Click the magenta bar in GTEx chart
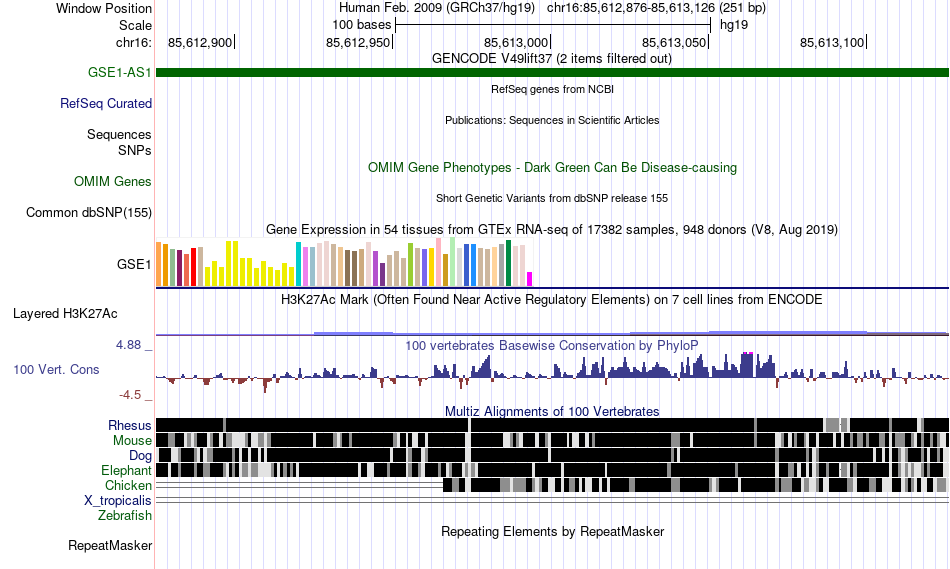Image resolution: width=950 pixels, height=569 pixels. (530, 279)
